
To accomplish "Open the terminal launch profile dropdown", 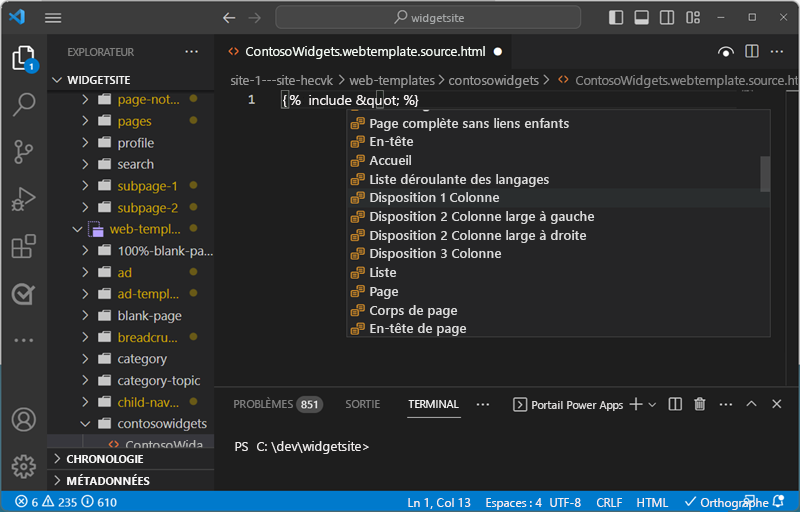I will (x=652, y=405).
